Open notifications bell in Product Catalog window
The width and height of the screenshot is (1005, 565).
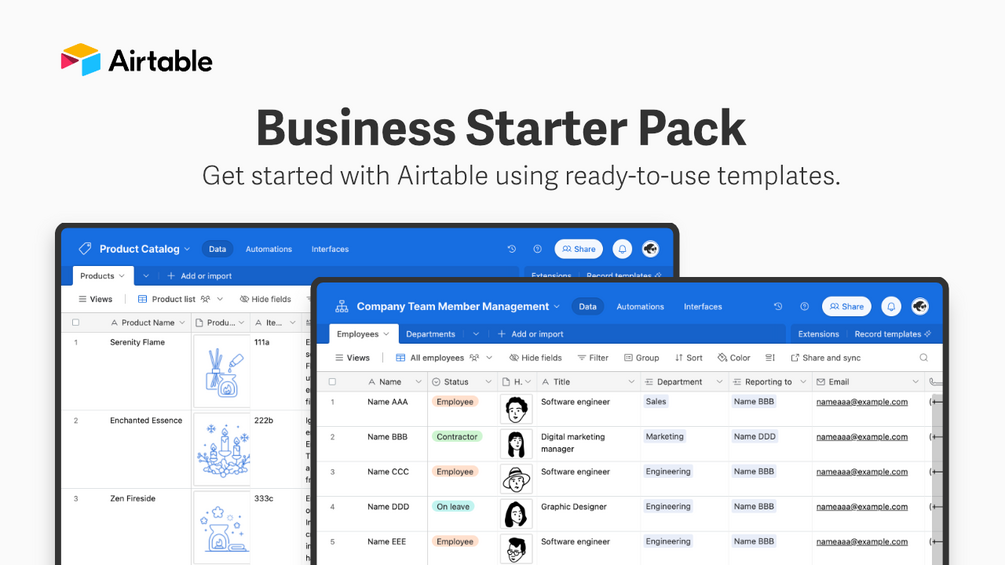(622, 249)
